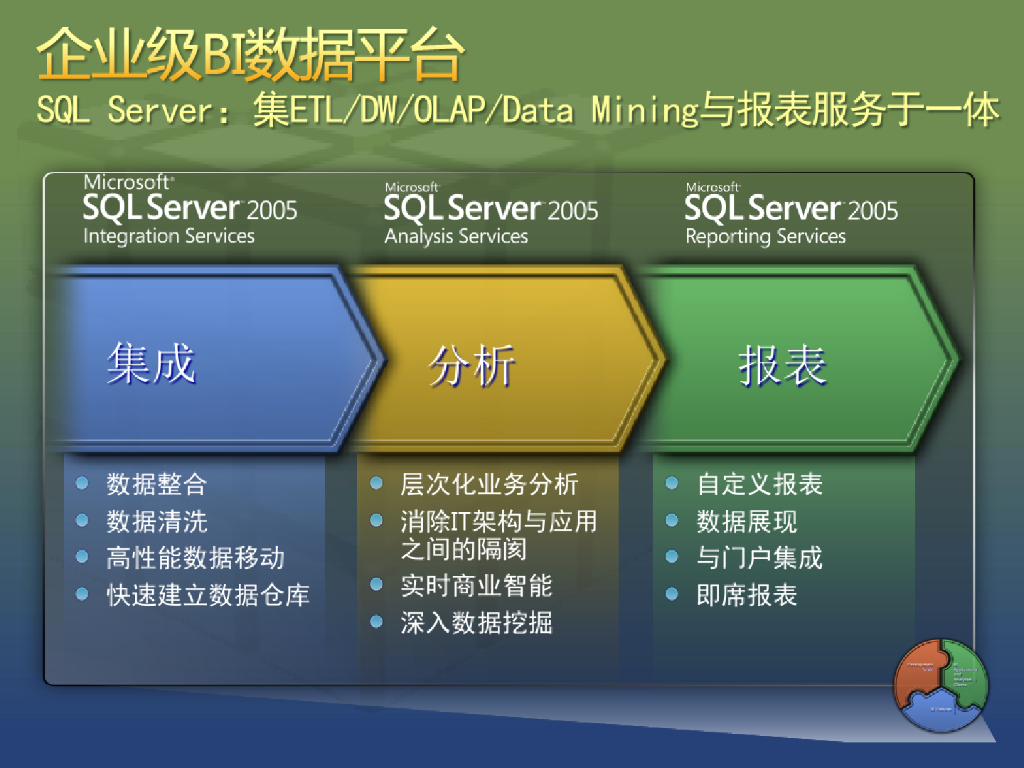Screen dimensions: 1024x768
Task: Click the bullet dot beside 层次化业务分析
Action: tap(376, 483)
